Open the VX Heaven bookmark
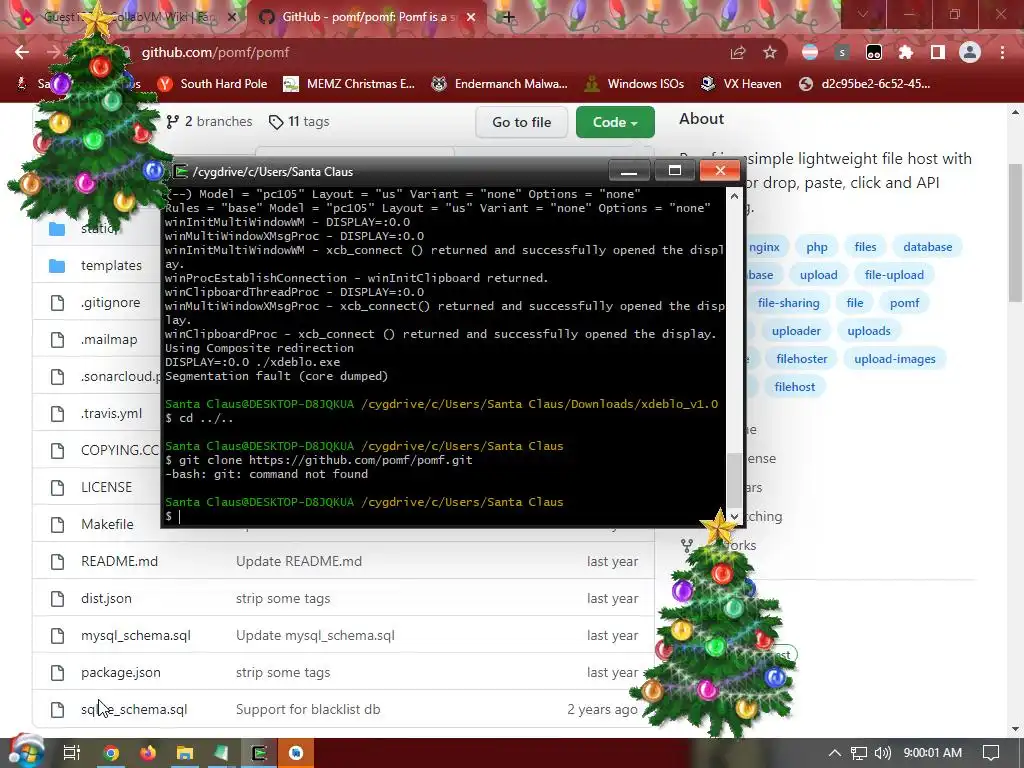This screenshot has height=768, width=1024. pyautogui.click(x=741, y=84)
